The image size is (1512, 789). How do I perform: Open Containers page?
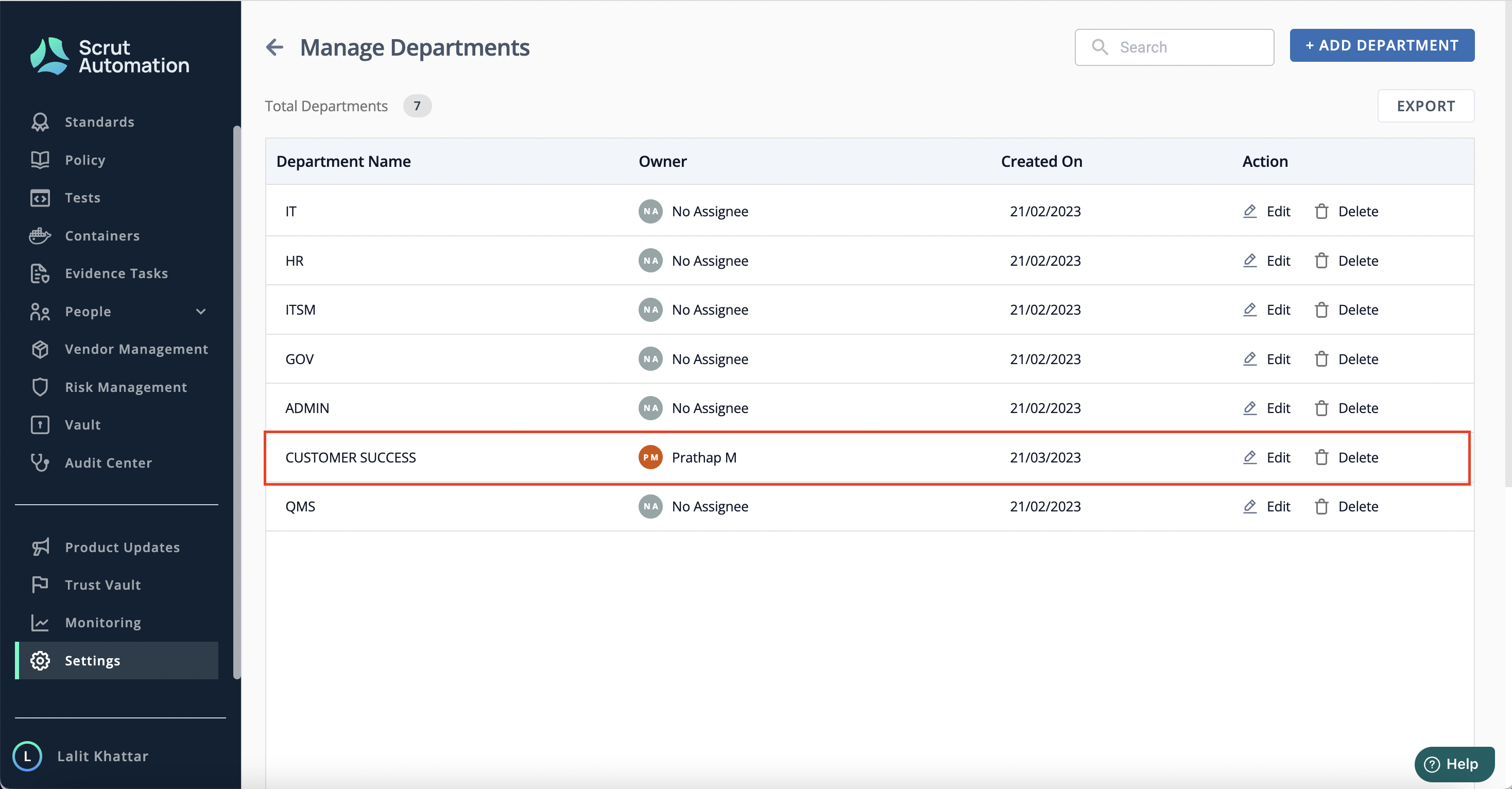coord(102,235)
